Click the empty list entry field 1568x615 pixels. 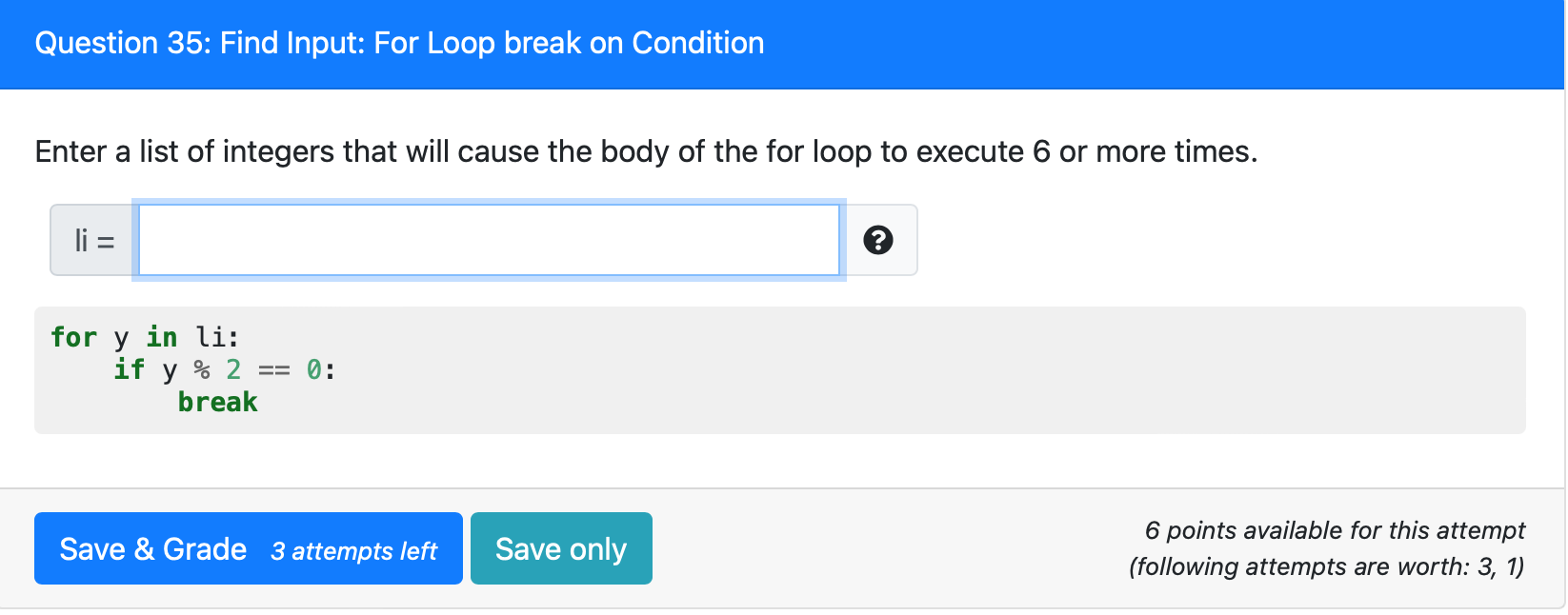click(x=488, y=240)
